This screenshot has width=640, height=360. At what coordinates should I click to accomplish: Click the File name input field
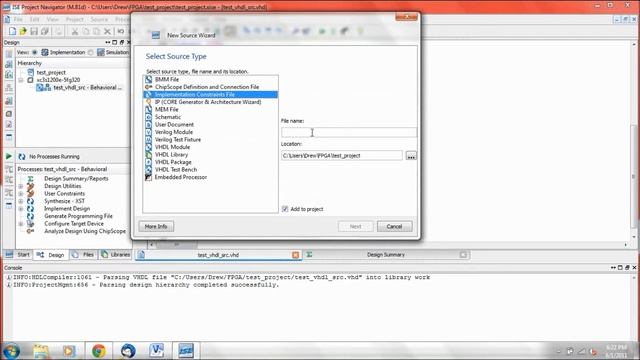coord(349,132)
